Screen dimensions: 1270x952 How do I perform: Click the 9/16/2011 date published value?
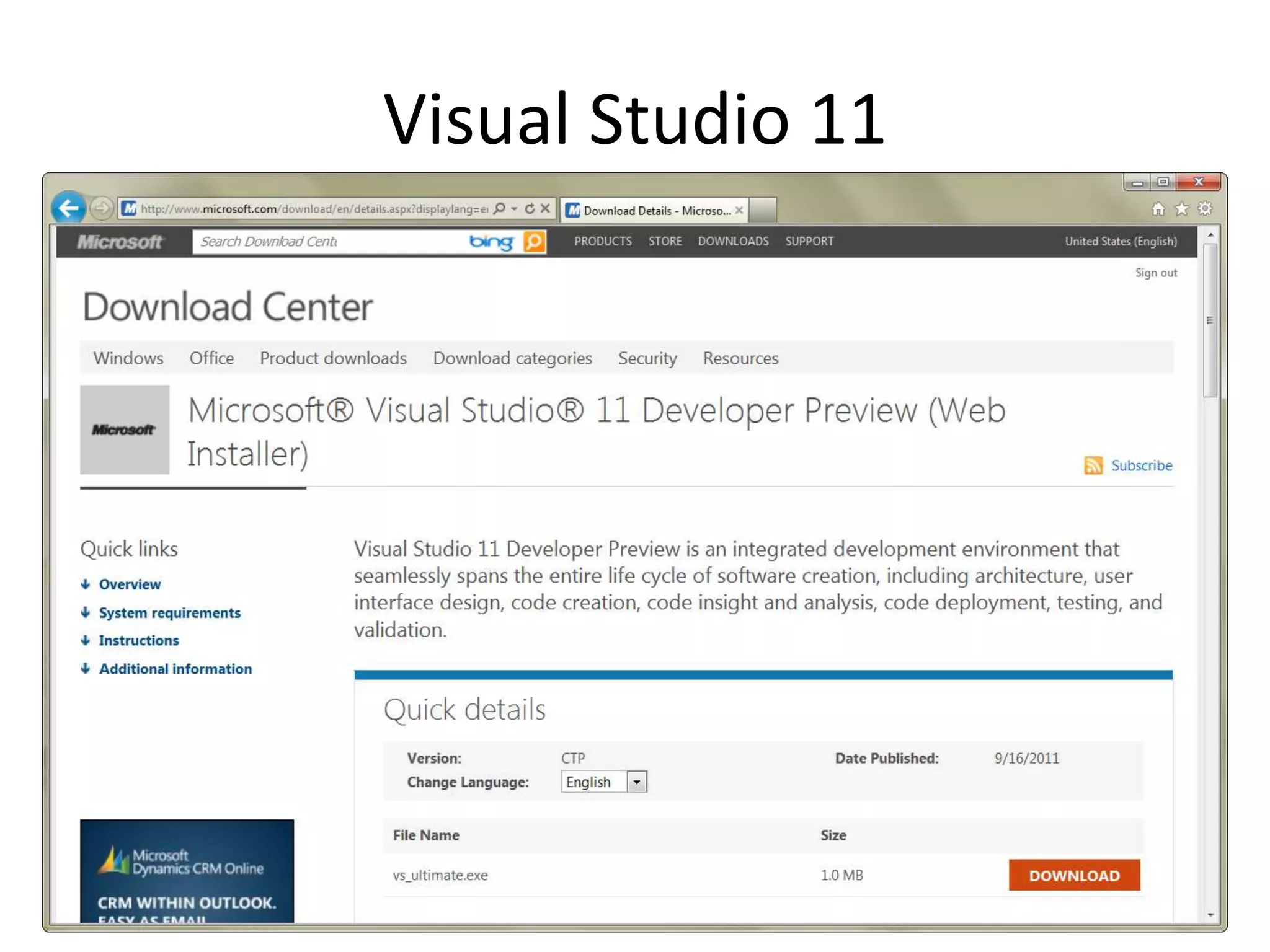pyautogui.click(x=1027, y=758)
